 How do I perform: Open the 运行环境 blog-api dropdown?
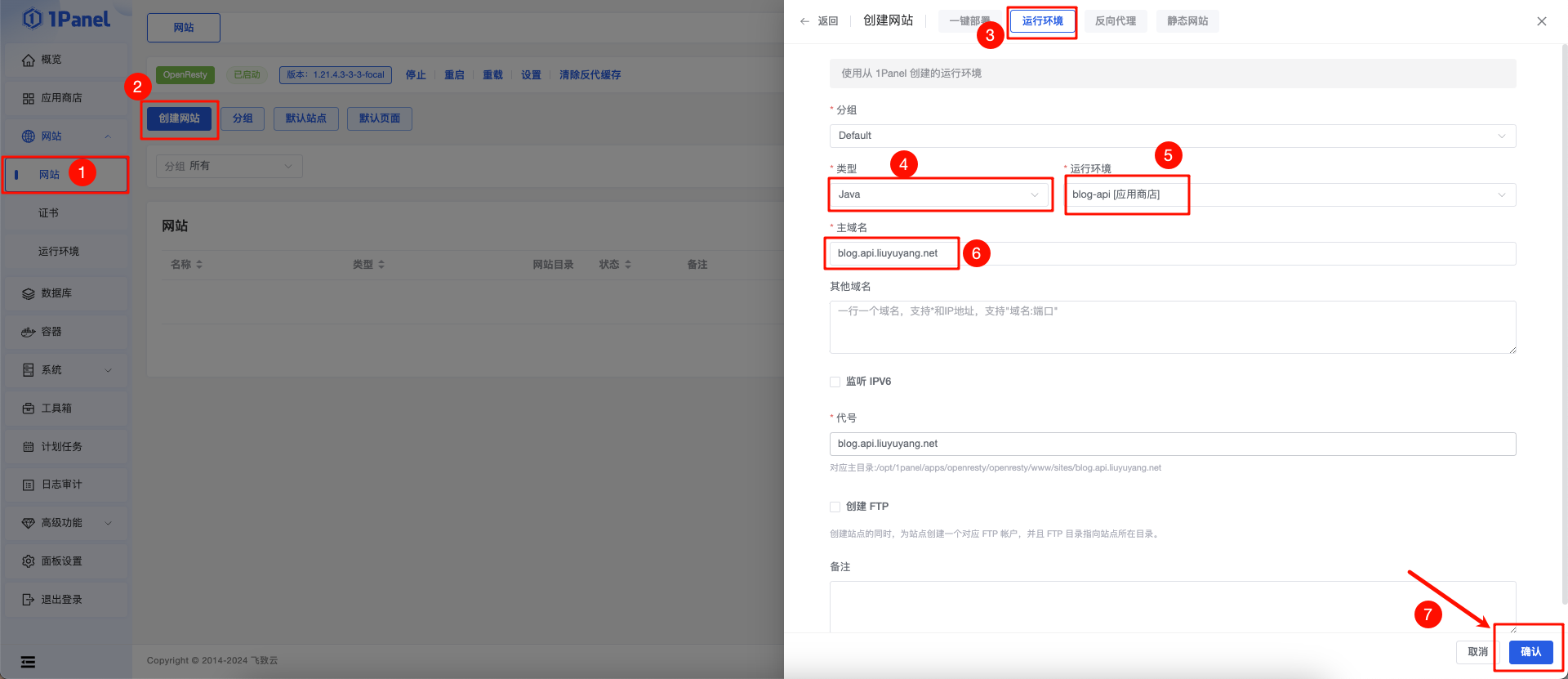(x=1290, y=194)
